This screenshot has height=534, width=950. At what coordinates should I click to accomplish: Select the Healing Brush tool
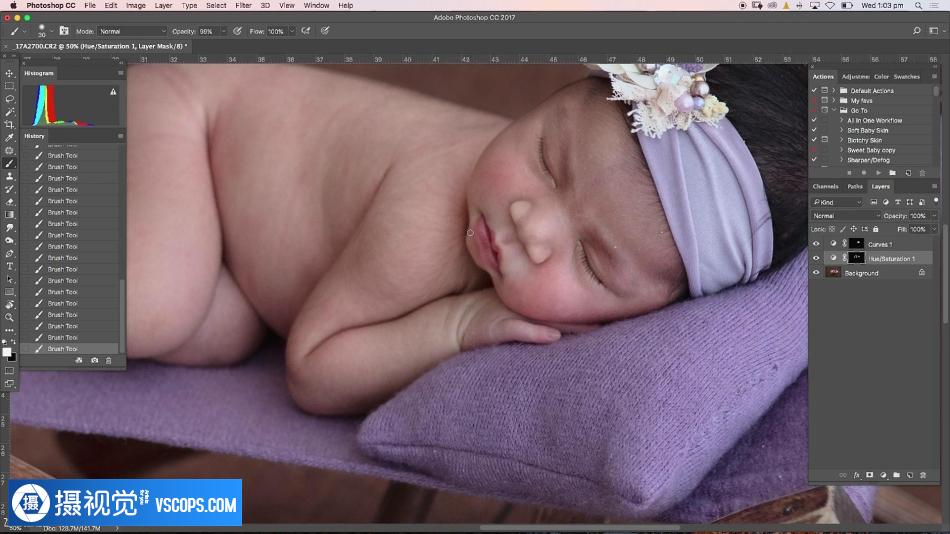coord(9,150)
